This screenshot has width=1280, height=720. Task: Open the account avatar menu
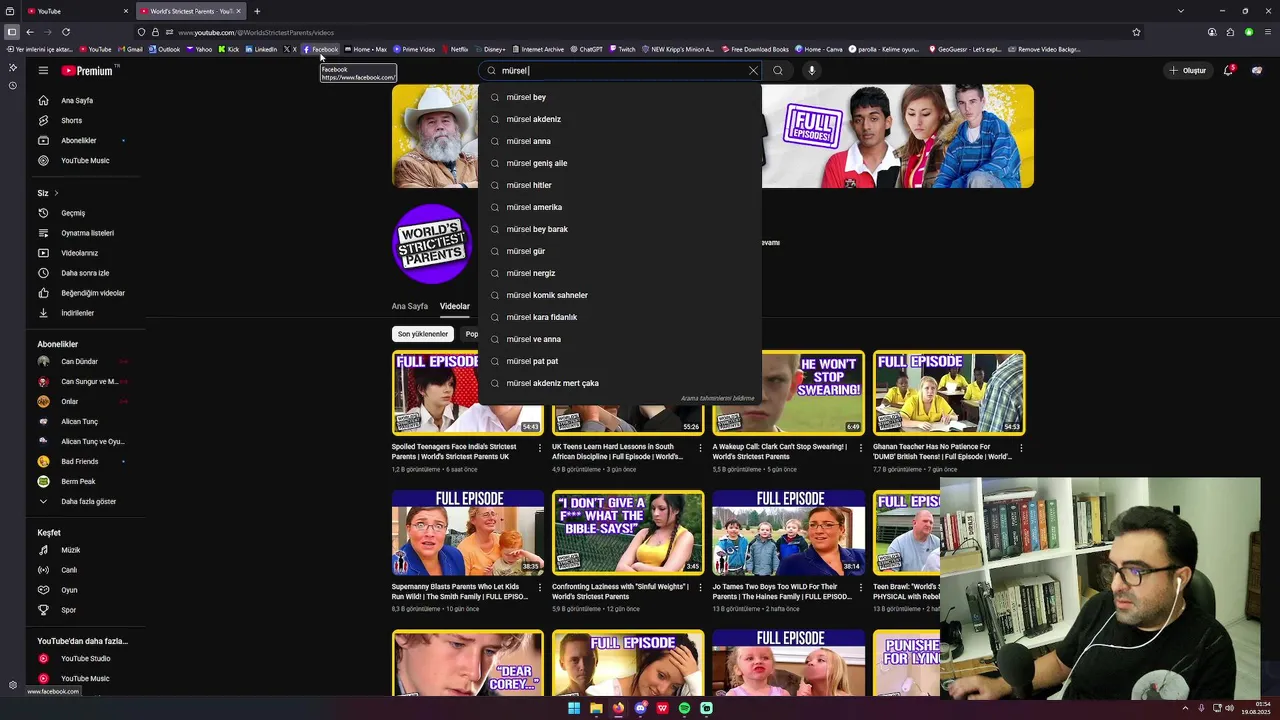point(1257,70)
